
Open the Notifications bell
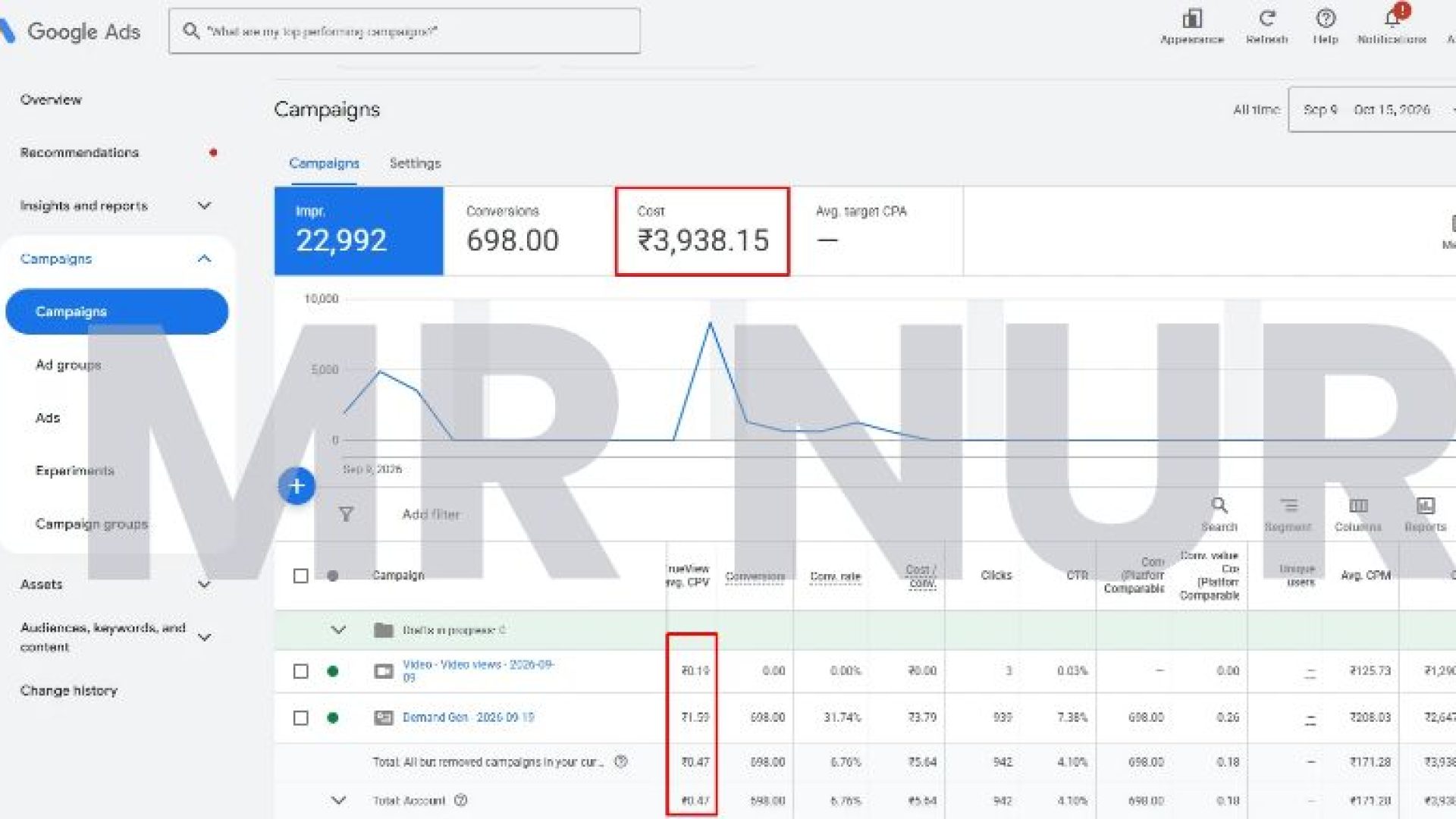[x=1393, y=17]
